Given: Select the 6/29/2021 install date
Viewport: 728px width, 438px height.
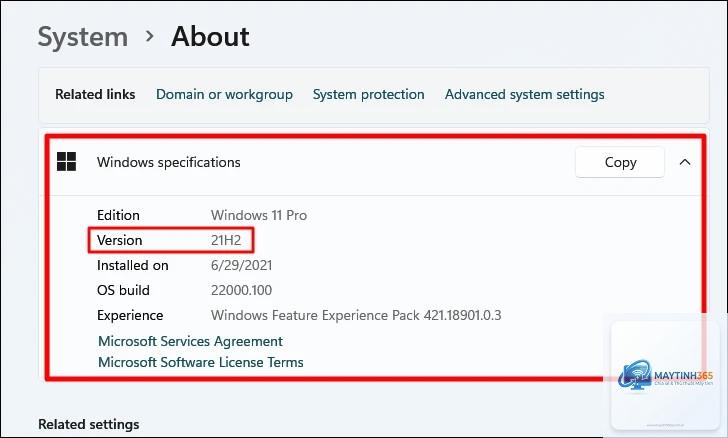Looking at the screenshot, I should (241, 265).
